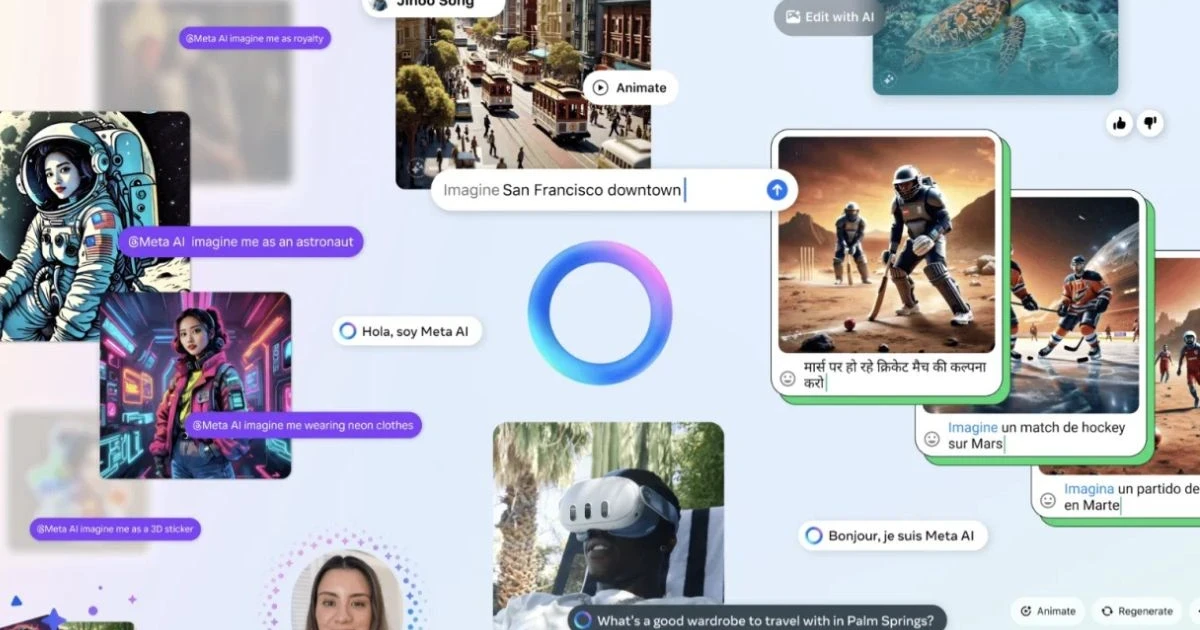
Task: Open the man wearing VR headset image
Action: coord(608,526)
